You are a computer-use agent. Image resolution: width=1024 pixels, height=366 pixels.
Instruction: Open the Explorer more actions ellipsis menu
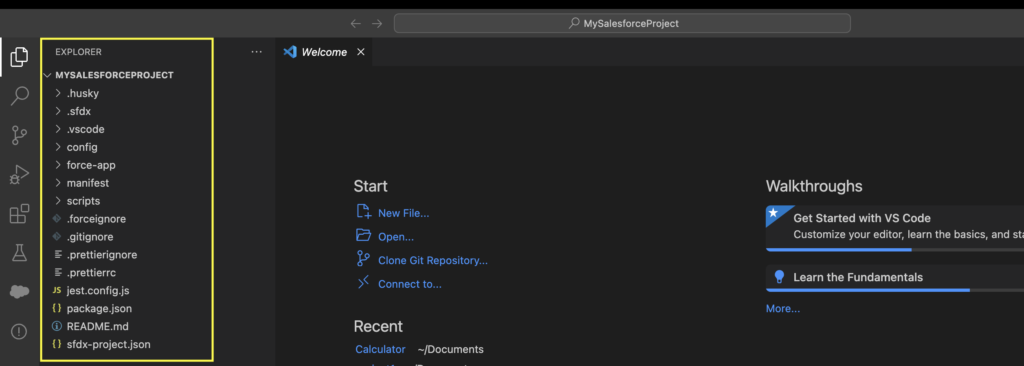click(257, 52)
